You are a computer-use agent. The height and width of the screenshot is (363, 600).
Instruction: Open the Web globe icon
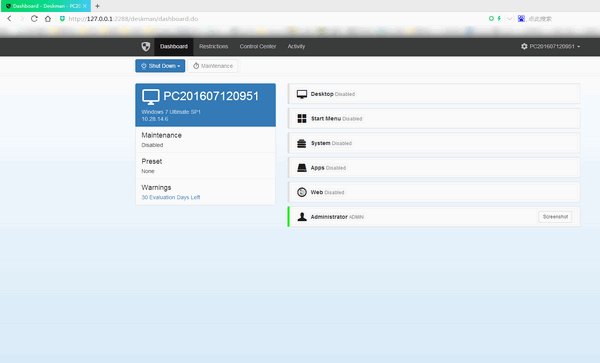302,192
